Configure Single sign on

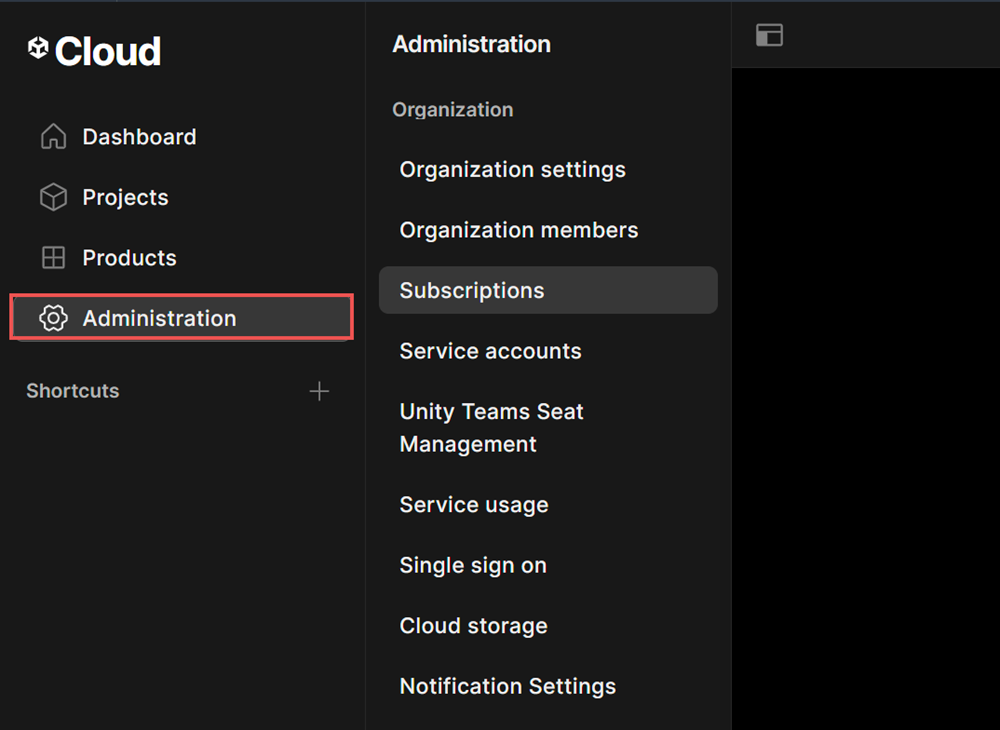pos(473,565)
